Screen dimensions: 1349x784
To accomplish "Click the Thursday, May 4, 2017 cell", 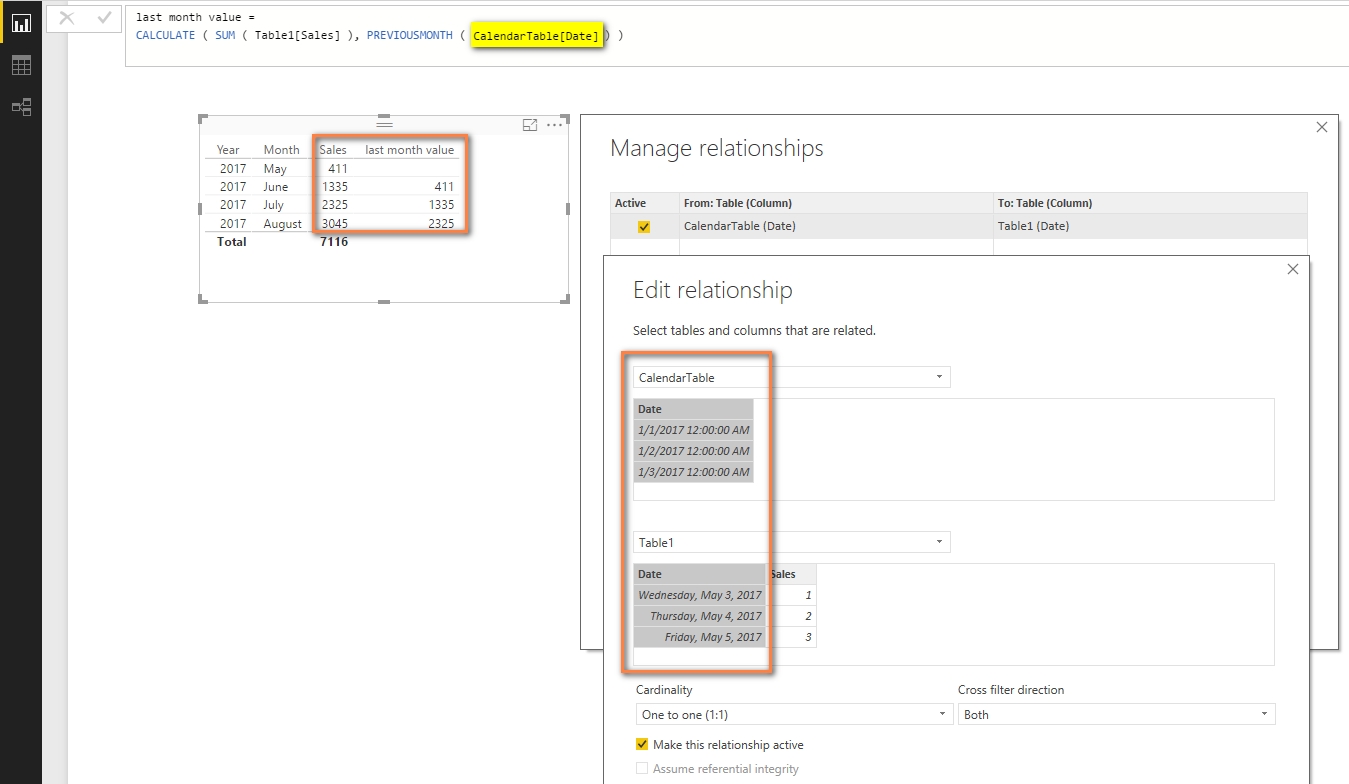I will tap(699, 616).
